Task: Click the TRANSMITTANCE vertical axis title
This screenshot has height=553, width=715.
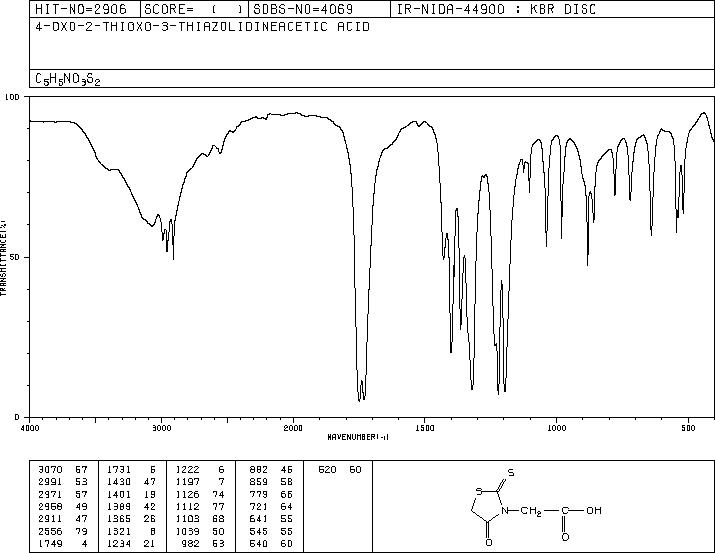Action: (4, 258)
